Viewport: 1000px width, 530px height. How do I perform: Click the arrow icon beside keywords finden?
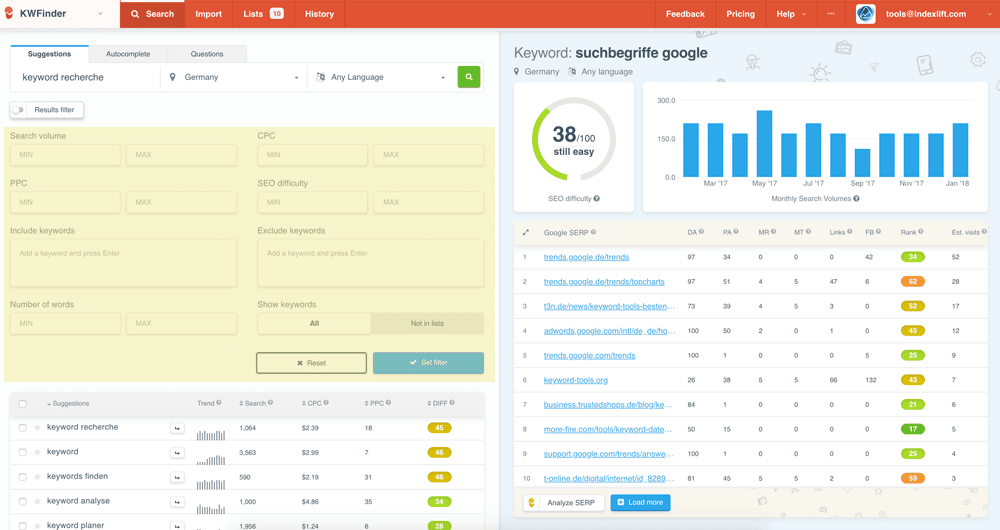177,478
